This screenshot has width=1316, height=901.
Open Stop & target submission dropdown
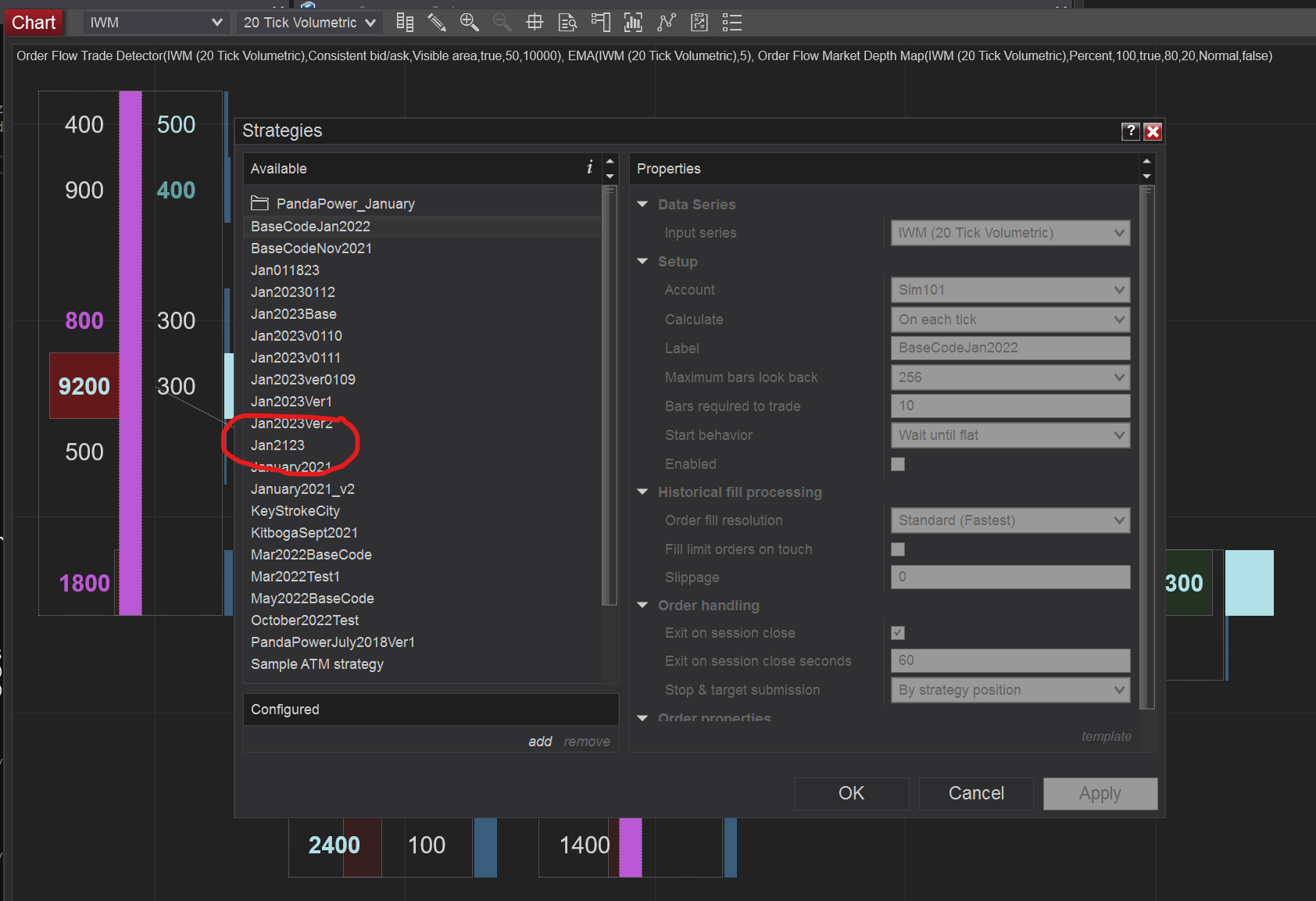tap(1010, 690)
